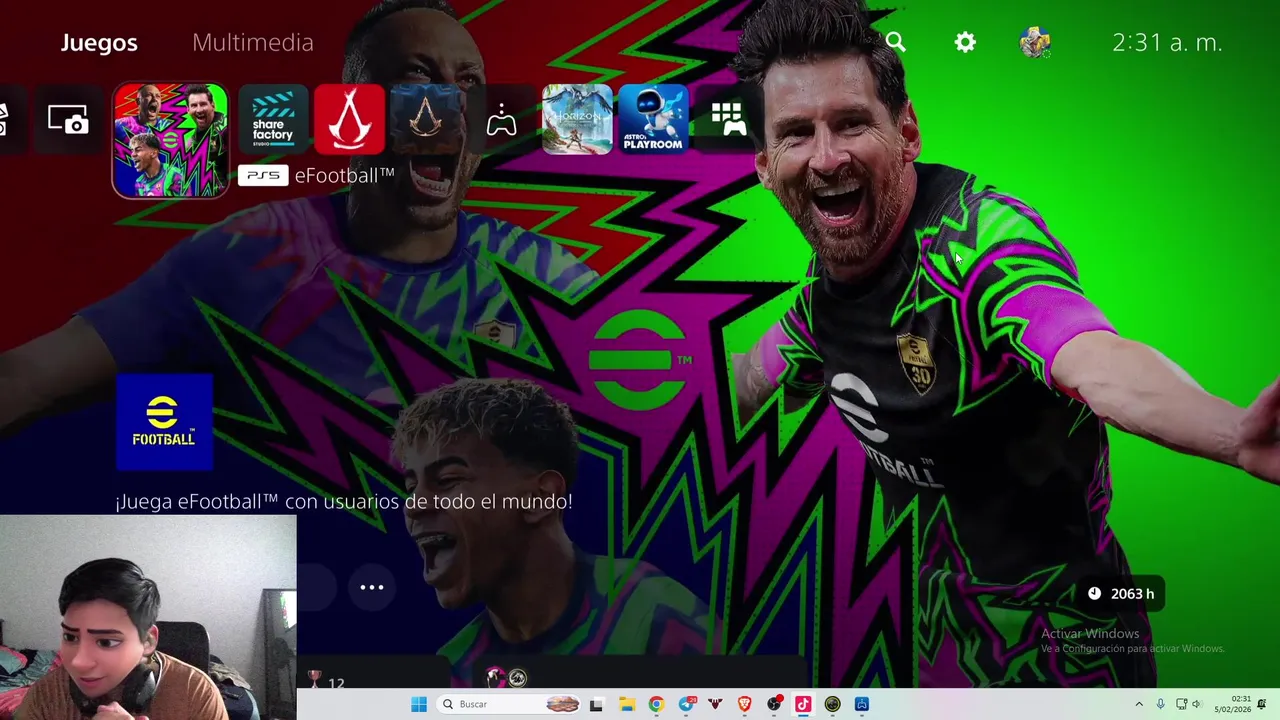Screen dimensions: 1280x720
Task: Open the PS5 settings gear
Action: [x=965, y=42]
